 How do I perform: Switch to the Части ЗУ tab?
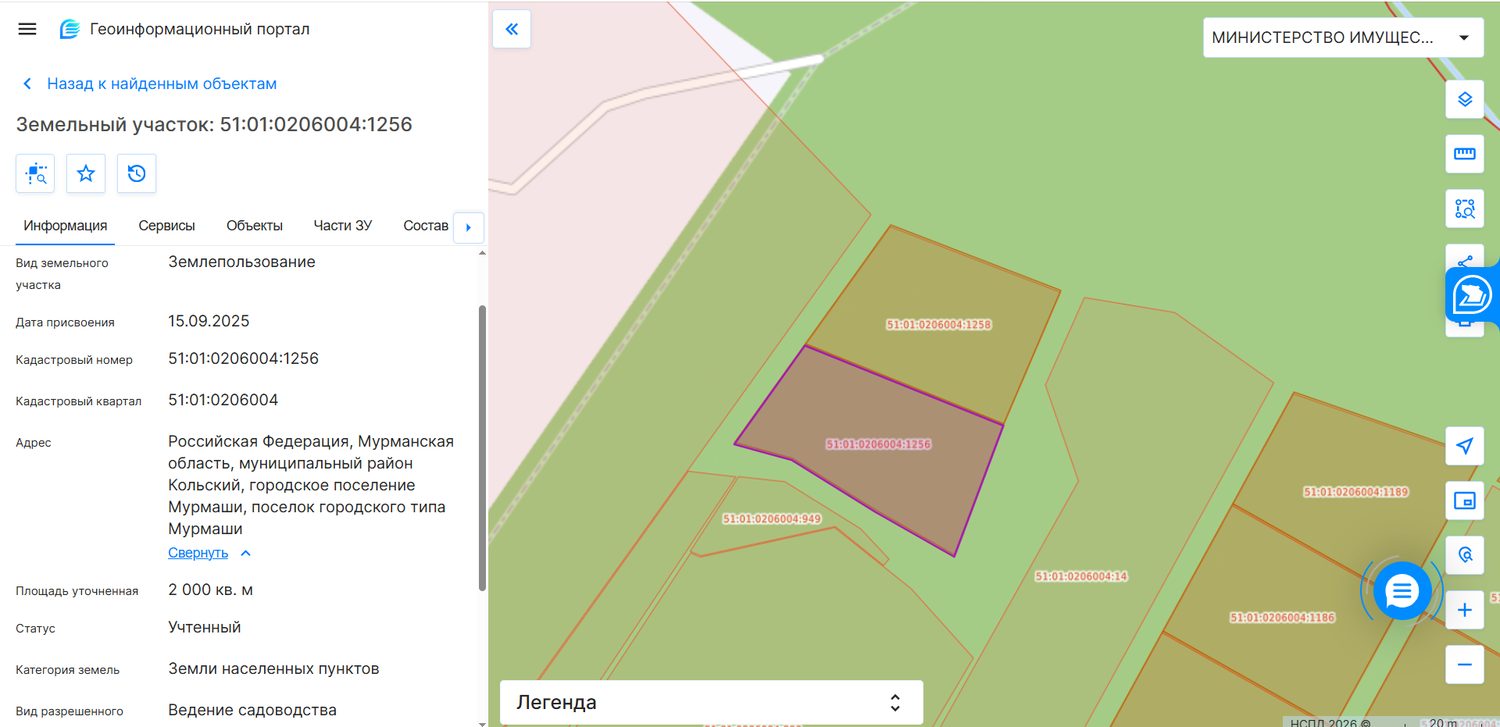click(343, 226)
